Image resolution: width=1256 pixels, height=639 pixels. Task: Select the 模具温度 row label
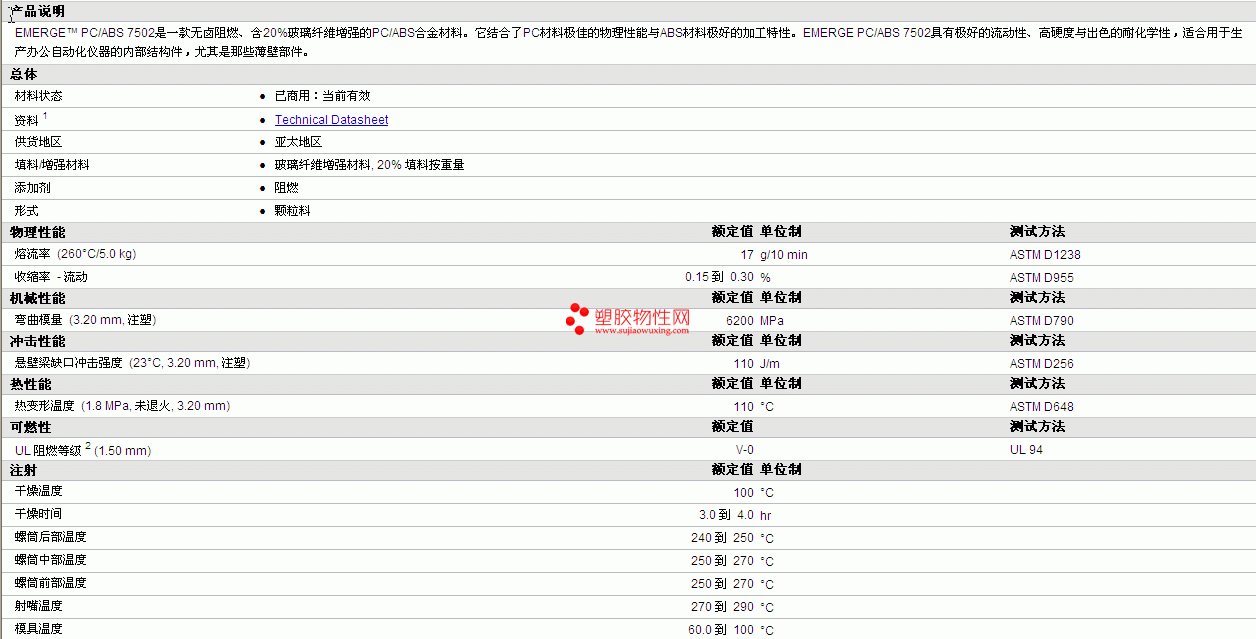click(x=38, y=629)
